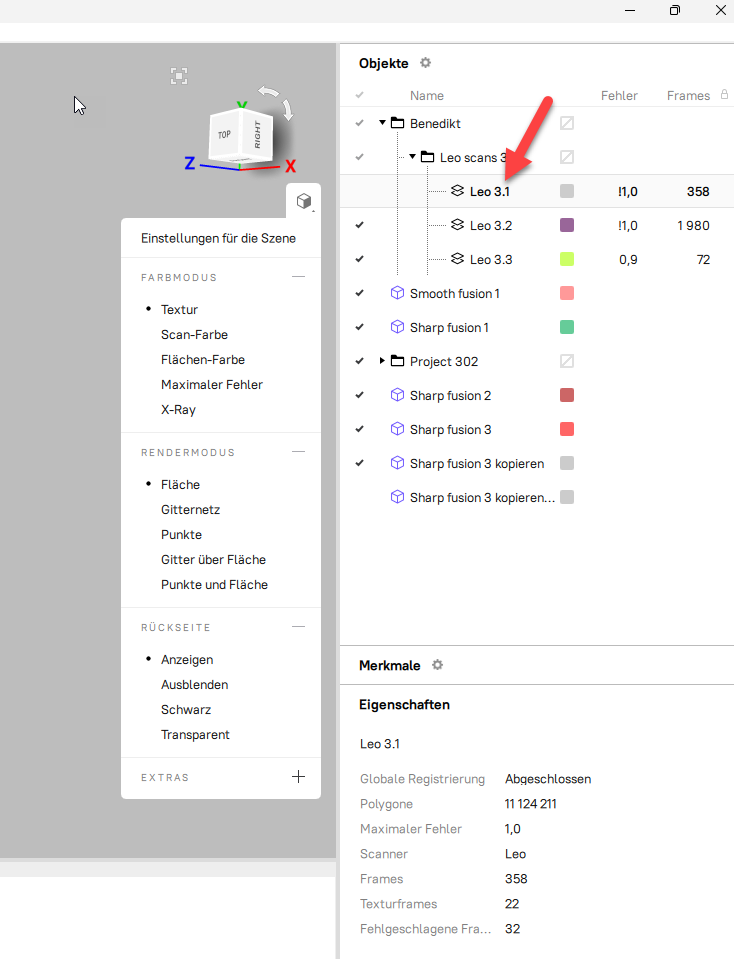Expand the EXTRAS section with plus

point(298,777)
